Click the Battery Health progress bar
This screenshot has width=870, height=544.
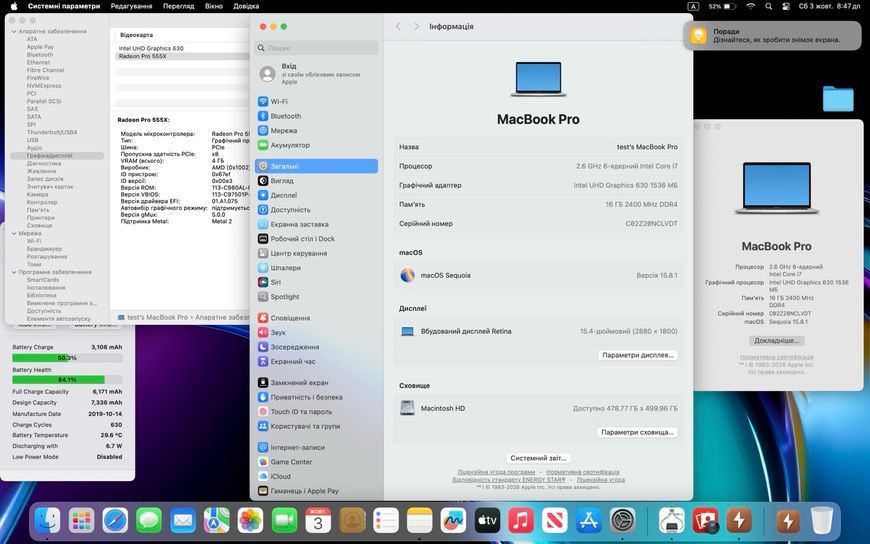tap(67, 380)
